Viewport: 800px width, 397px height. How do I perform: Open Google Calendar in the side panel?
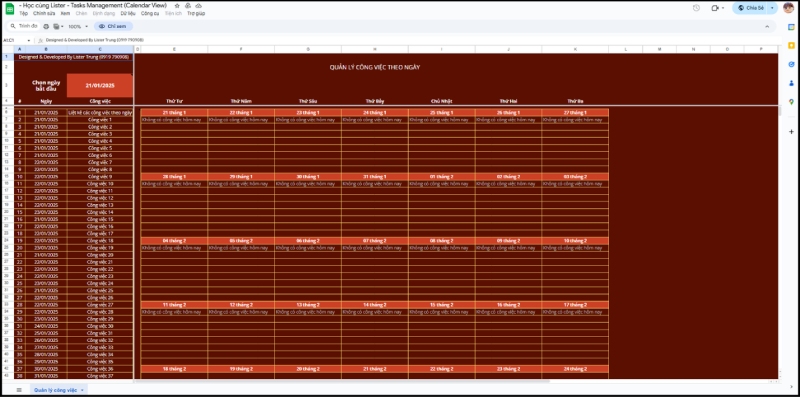click(791, 27)
